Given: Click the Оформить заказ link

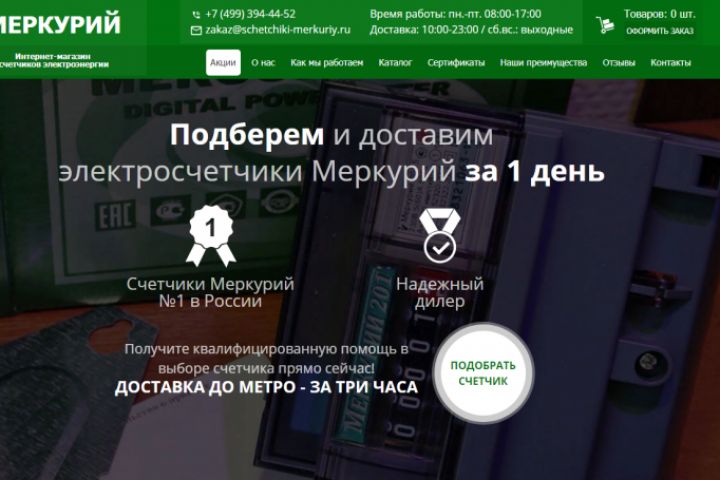Looking at the screenshot, I should pos(660,31).
